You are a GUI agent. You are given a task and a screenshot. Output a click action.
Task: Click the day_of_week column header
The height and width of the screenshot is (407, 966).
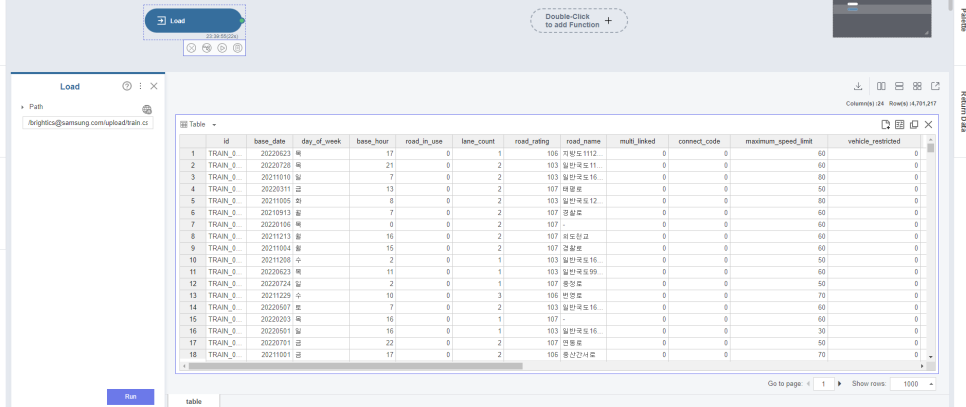(x=321, y=142)
